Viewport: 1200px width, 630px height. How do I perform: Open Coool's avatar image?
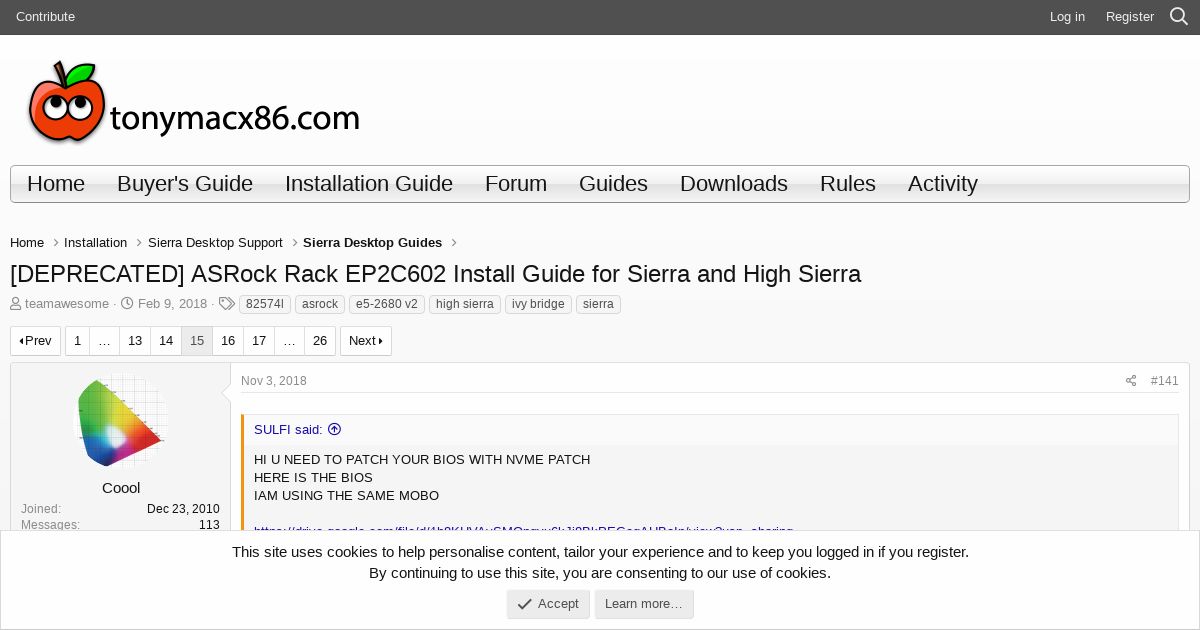point(121,422)
